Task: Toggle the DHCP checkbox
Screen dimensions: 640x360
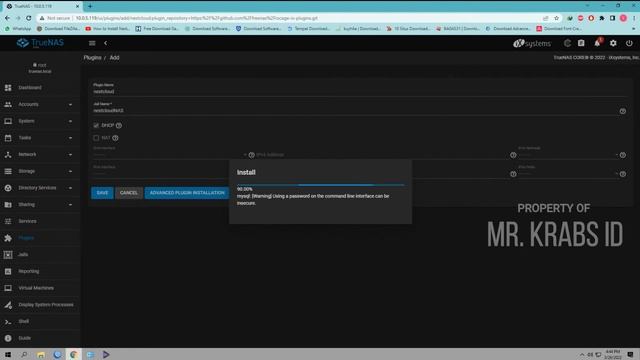Action: click(x=96, y=125)
